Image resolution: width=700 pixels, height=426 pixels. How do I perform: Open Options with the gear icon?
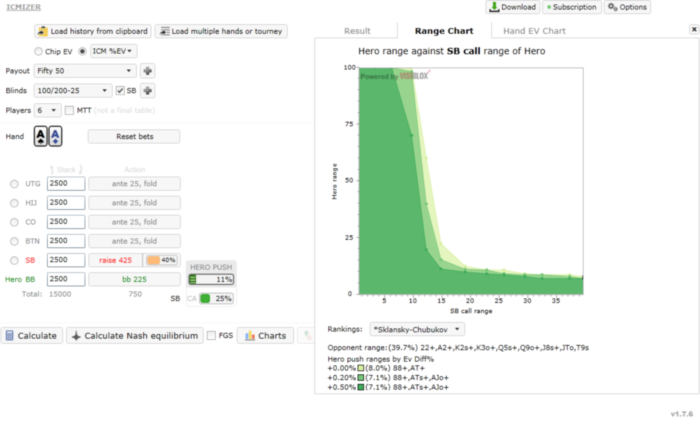(x=627, y=7)
